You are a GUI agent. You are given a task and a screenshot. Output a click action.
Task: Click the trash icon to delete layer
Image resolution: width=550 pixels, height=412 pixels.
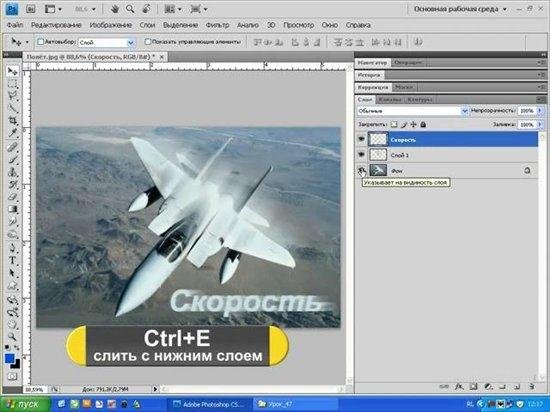point(532,386)
